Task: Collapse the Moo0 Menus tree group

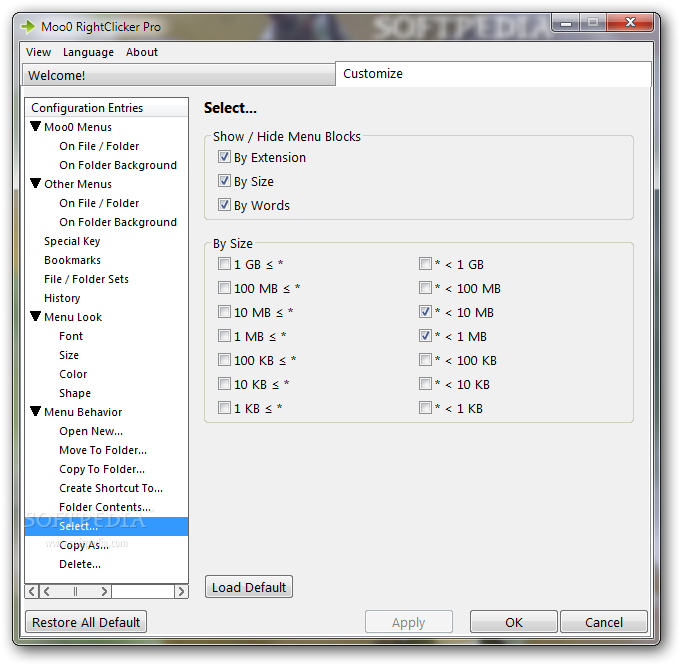Action: pyautogui.click(x=36, y=126)
